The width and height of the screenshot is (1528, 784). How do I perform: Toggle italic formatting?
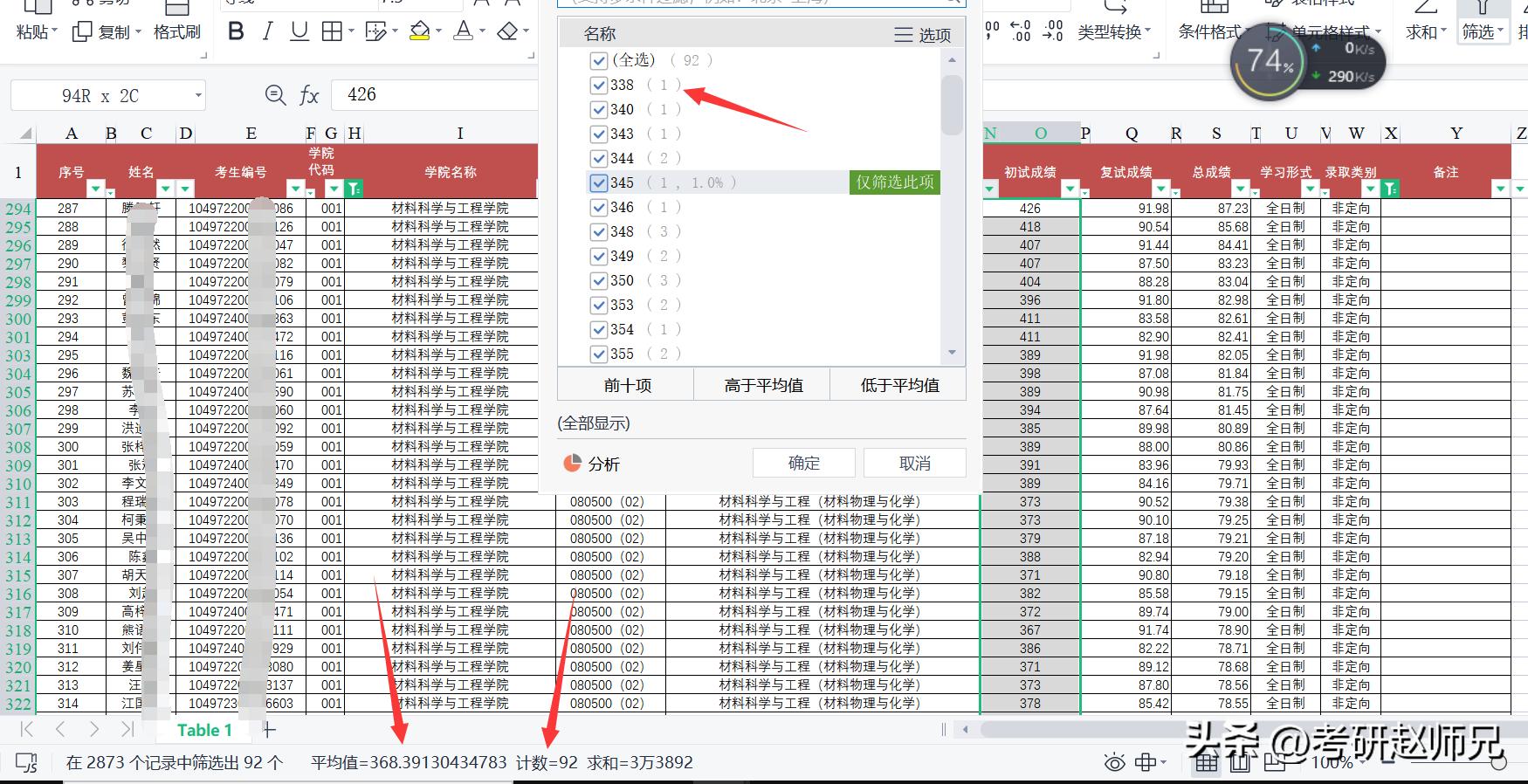[x=268, y=31]
